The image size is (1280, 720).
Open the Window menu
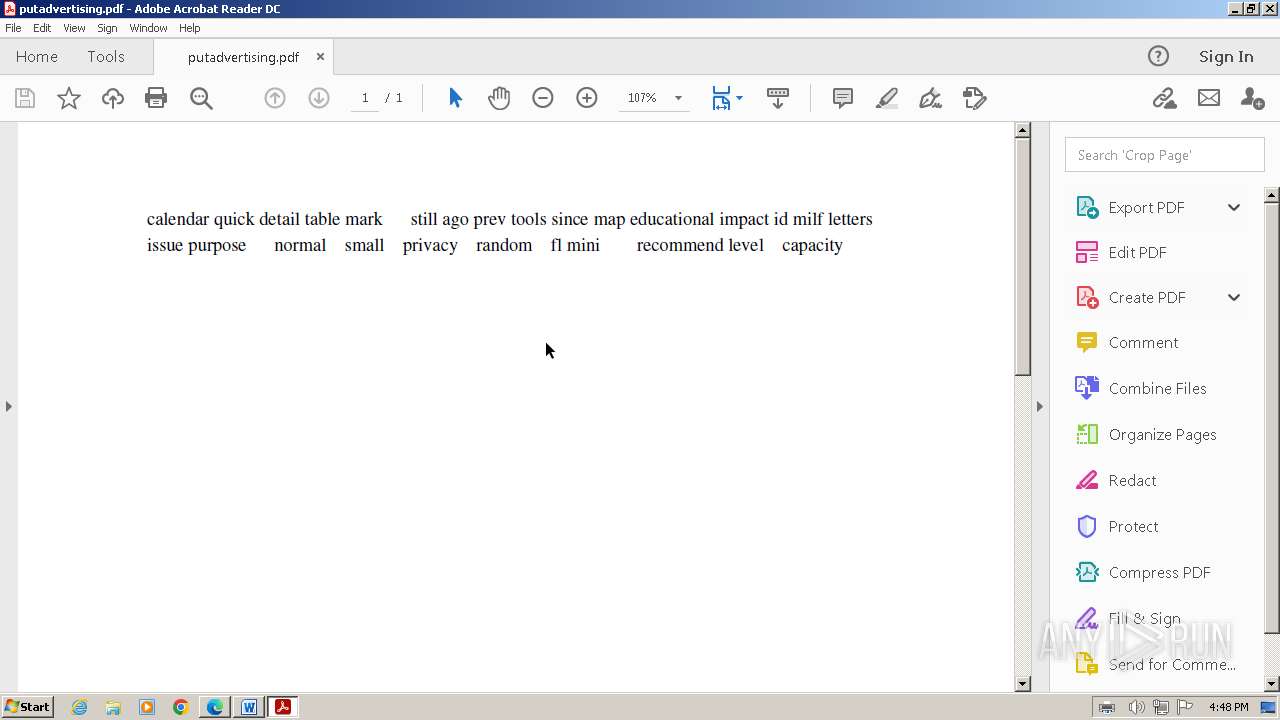click(x=148, y=28)
